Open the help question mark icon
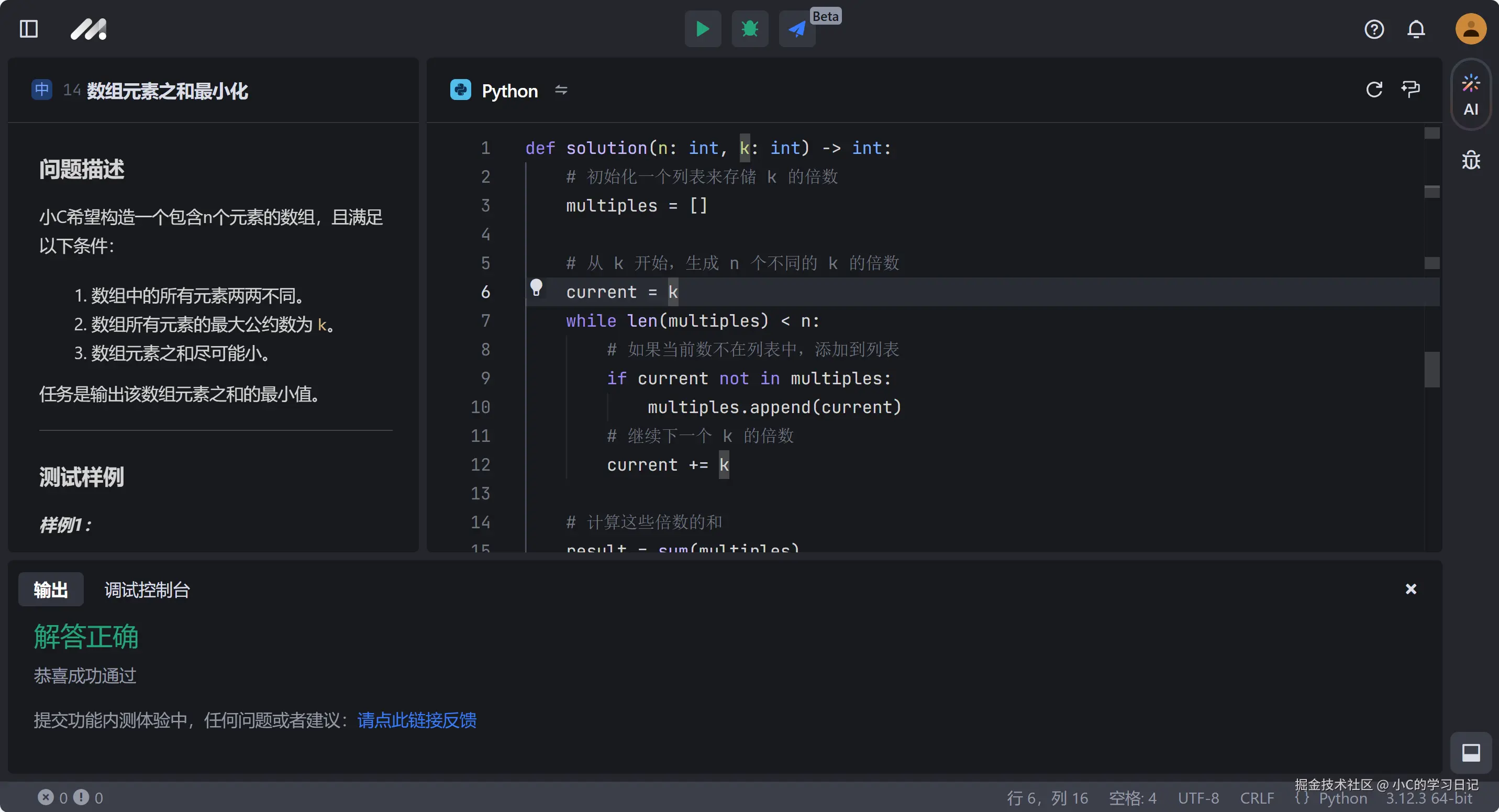The height and width of the screenshot is (812, 1499). pos(1374,29)
